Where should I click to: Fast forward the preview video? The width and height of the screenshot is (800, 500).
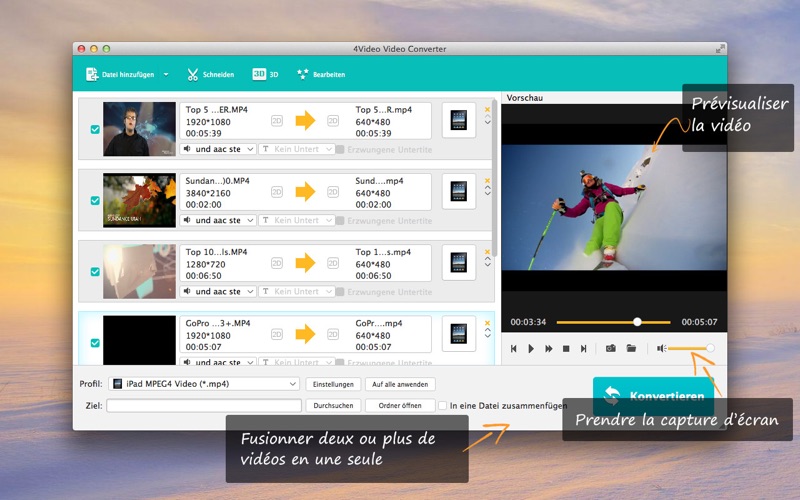548,348
